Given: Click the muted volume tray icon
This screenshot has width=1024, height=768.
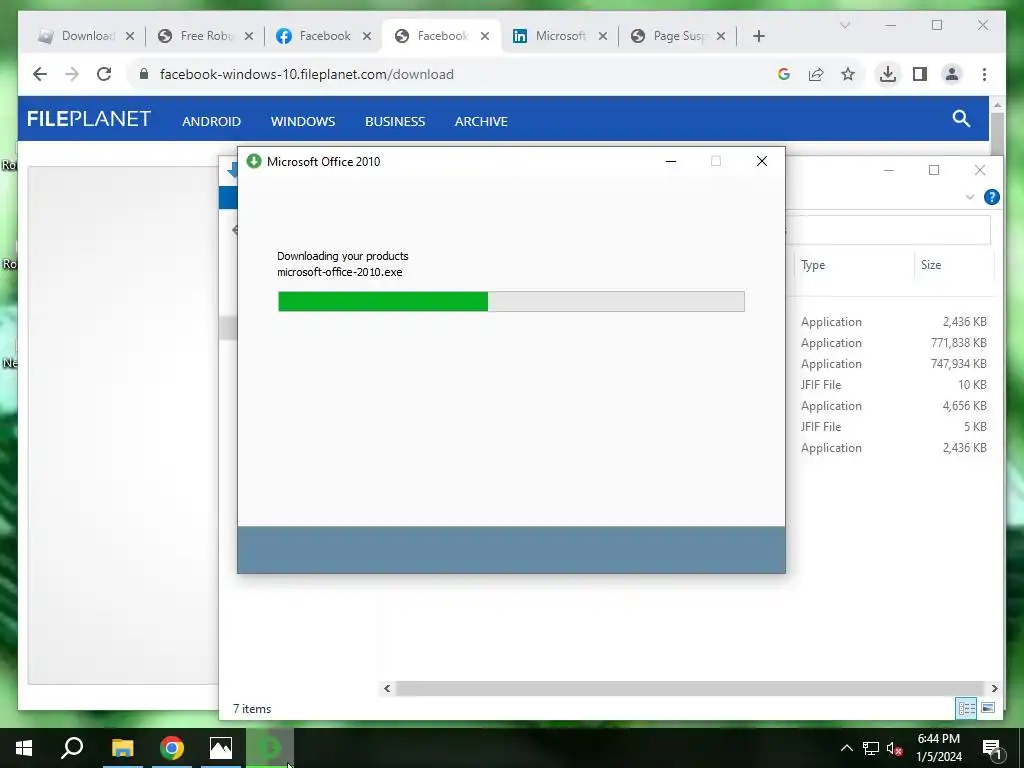Looking at the screenshot, I should pos(895,748).
